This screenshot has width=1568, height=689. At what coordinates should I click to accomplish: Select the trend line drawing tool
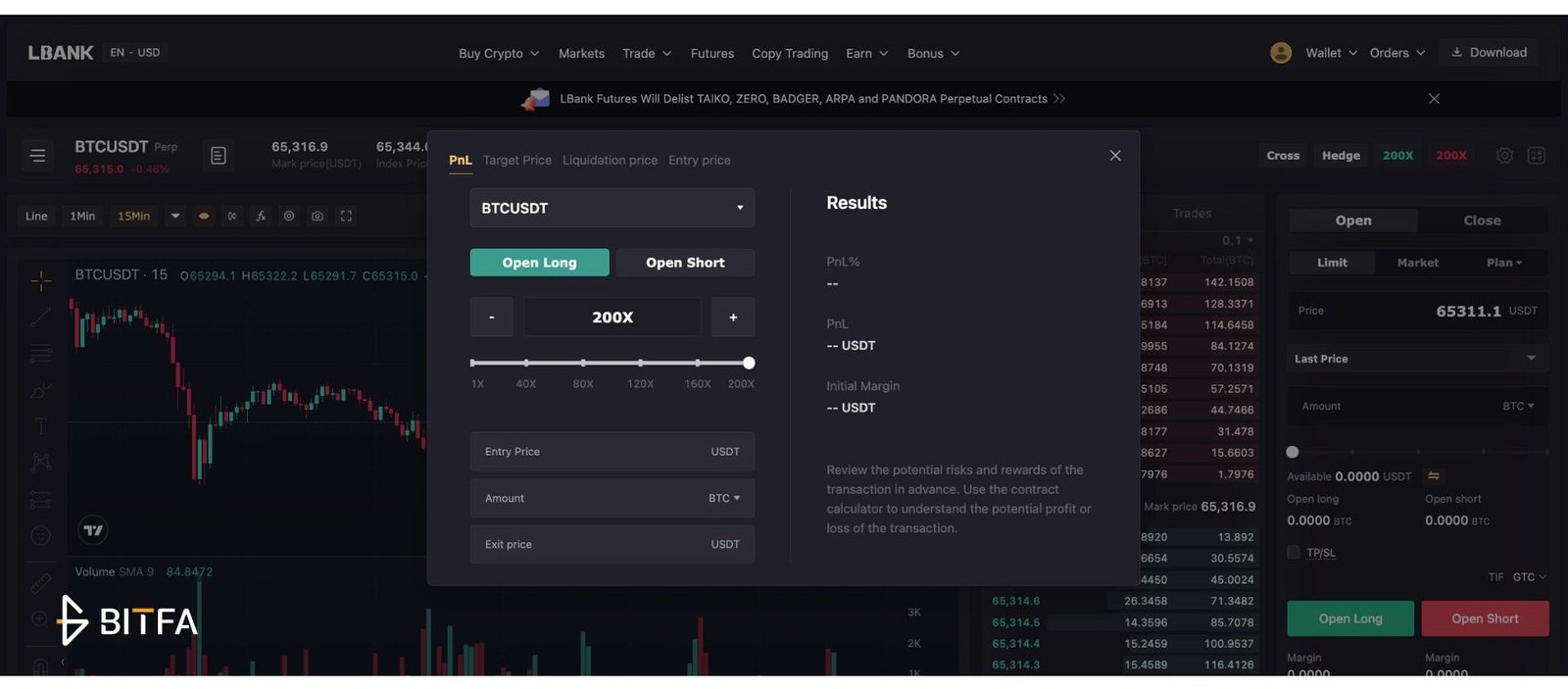(41, 317)
